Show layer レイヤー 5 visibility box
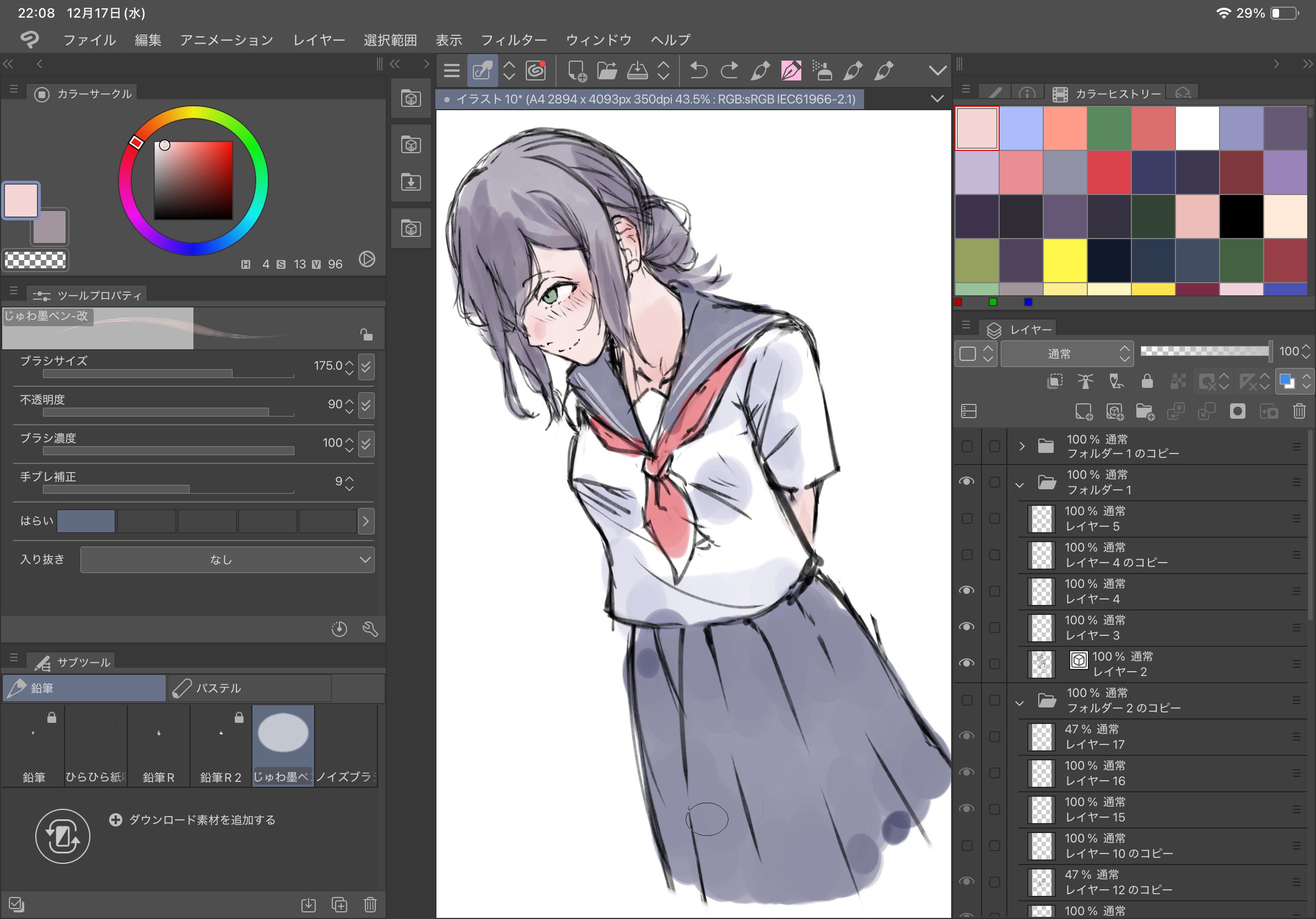This screenshot has width=1316, height=919. tap(967, 518)
